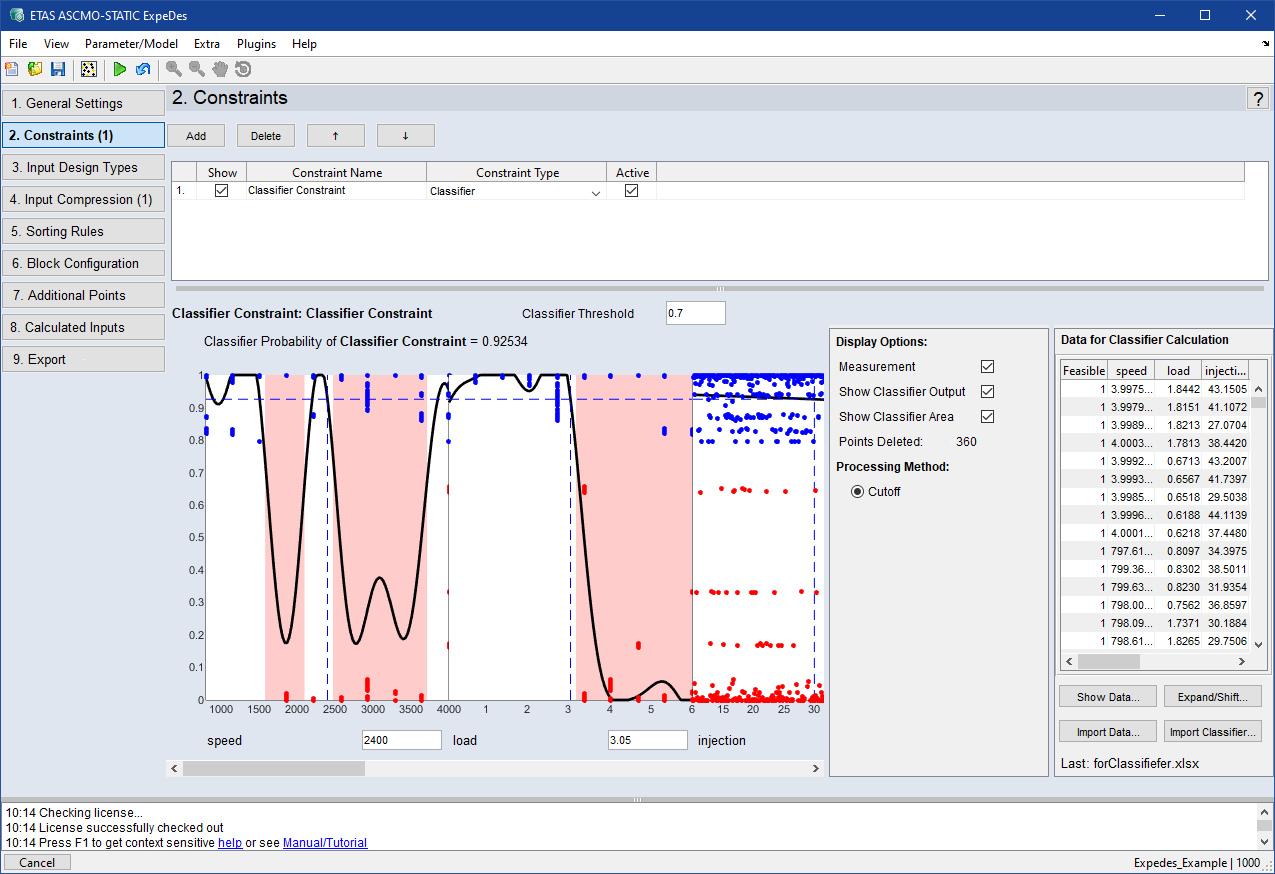Viewport: 1275px width, 874px height.
Task: Open the help question mark button
Action: point(1257,98)
